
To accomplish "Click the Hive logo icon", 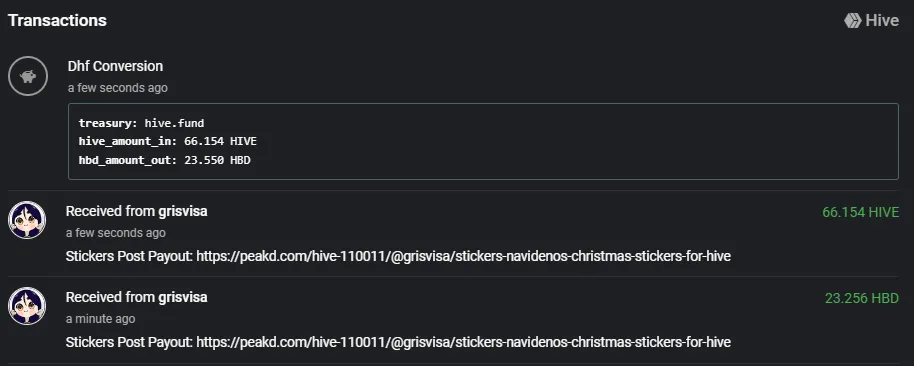I will pos(852,21).
